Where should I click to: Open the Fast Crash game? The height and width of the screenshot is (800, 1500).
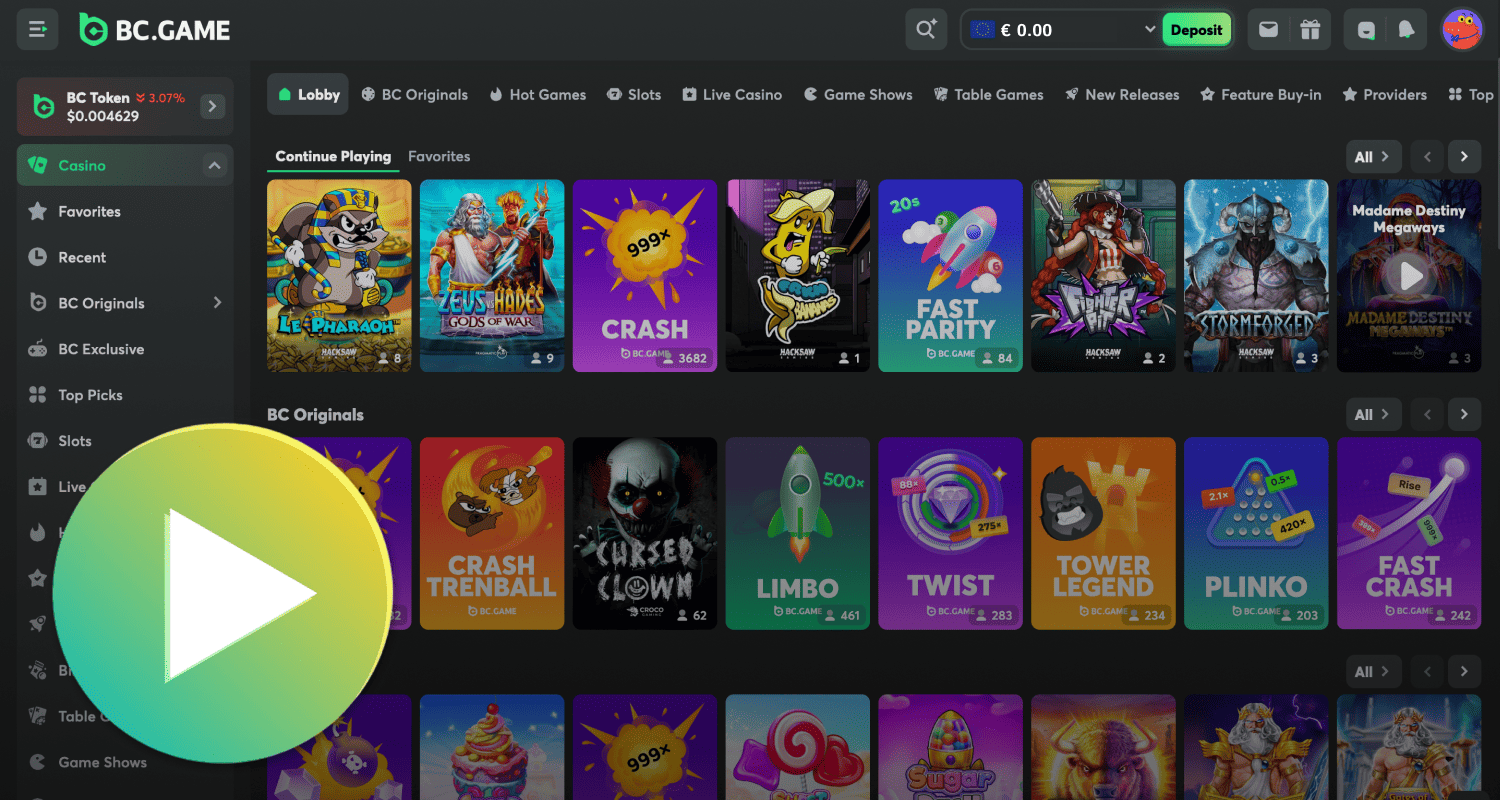[x=1410, y=534]
